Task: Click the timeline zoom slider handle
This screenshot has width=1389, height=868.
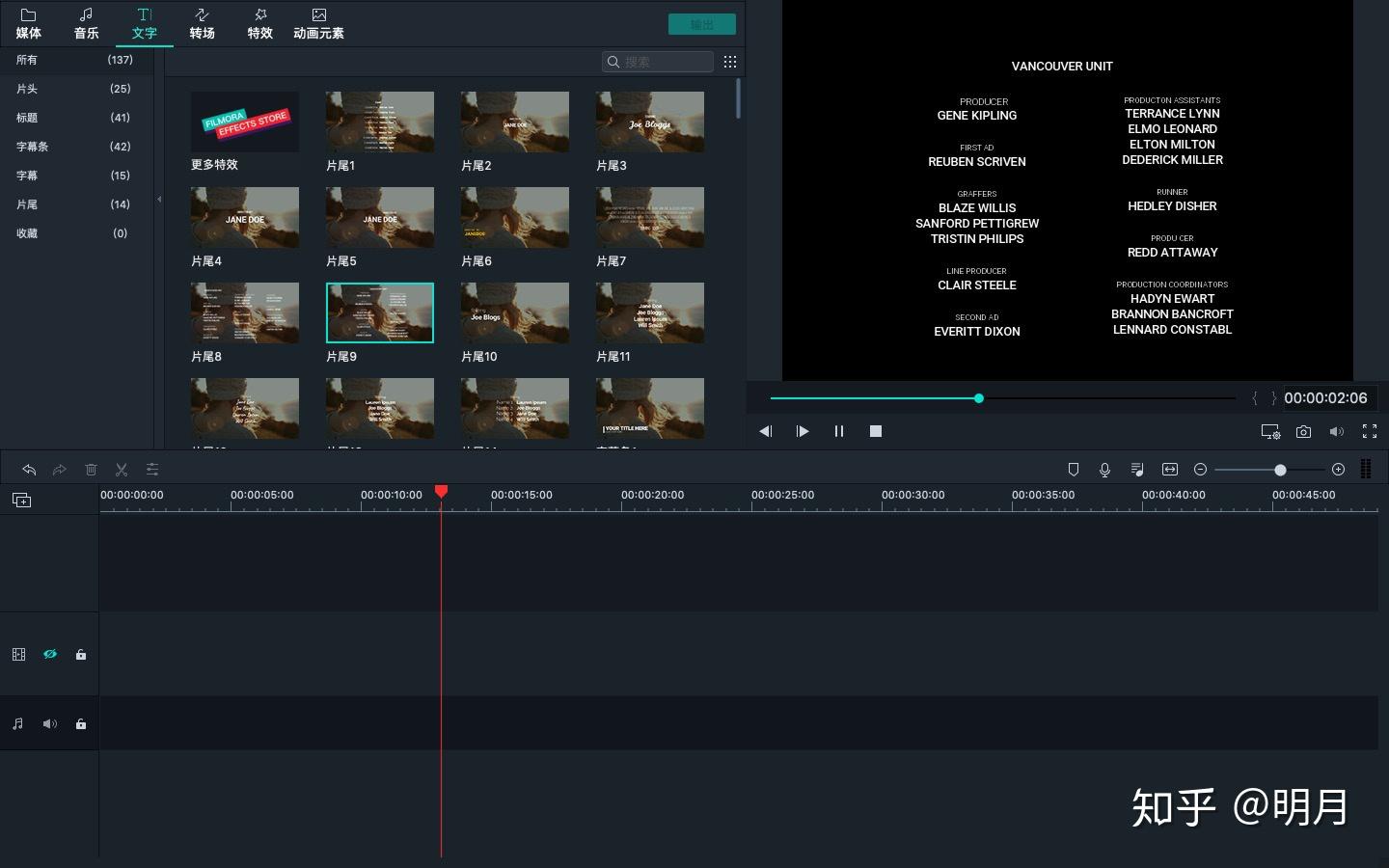Action: [x=1280, y=470]
